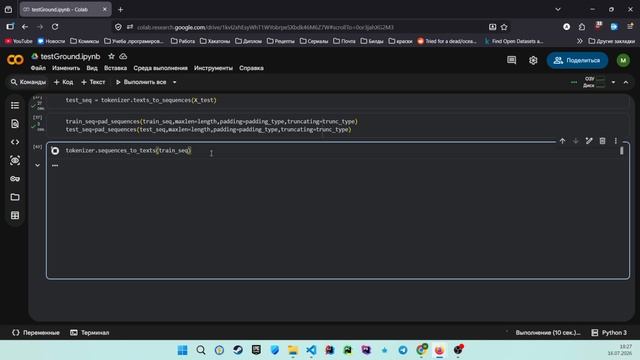Image resolution: width=640 pixels, height=360 pixels.
Task: Select the testGround.ipynb browser tab
Action: coord(65,9)
